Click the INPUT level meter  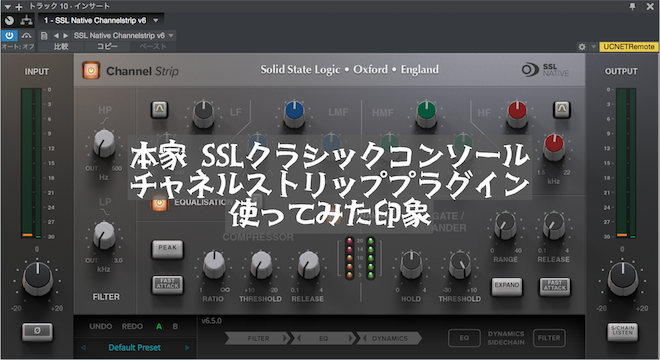click(x=32, y=163)
